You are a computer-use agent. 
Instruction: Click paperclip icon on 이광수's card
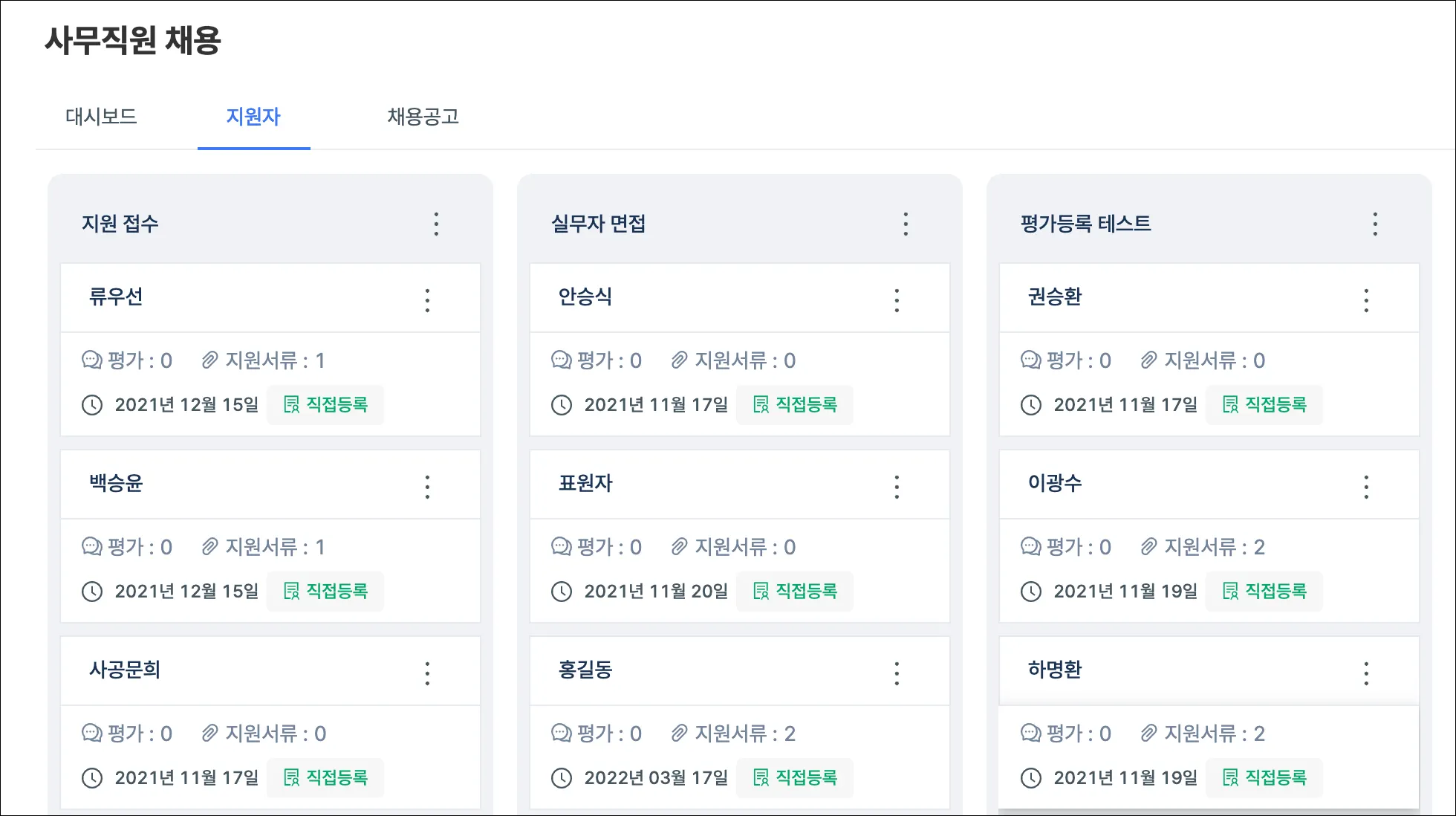tap(1148, 547)
